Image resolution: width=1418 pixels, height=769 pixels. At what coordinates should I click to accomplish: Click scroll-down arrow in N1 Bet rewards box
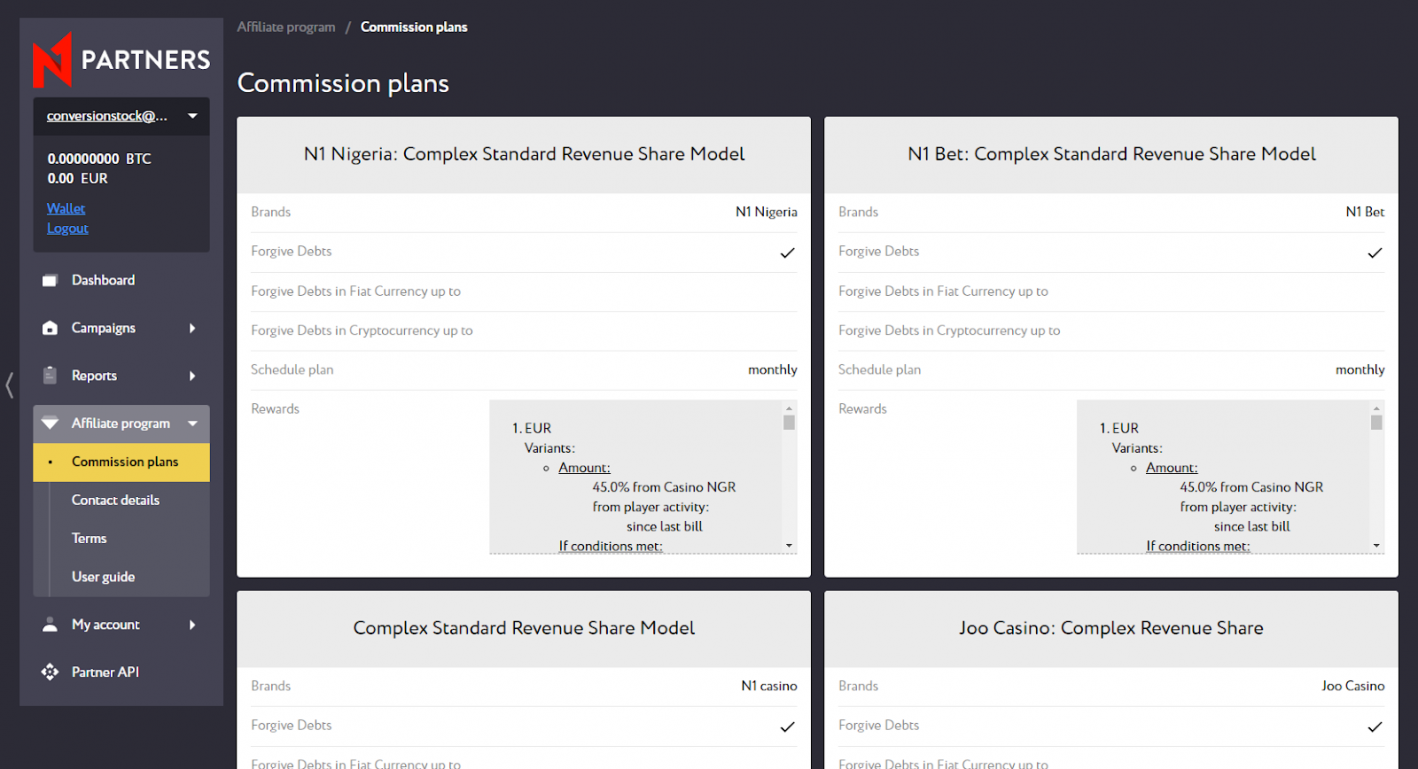[1377, 546]
